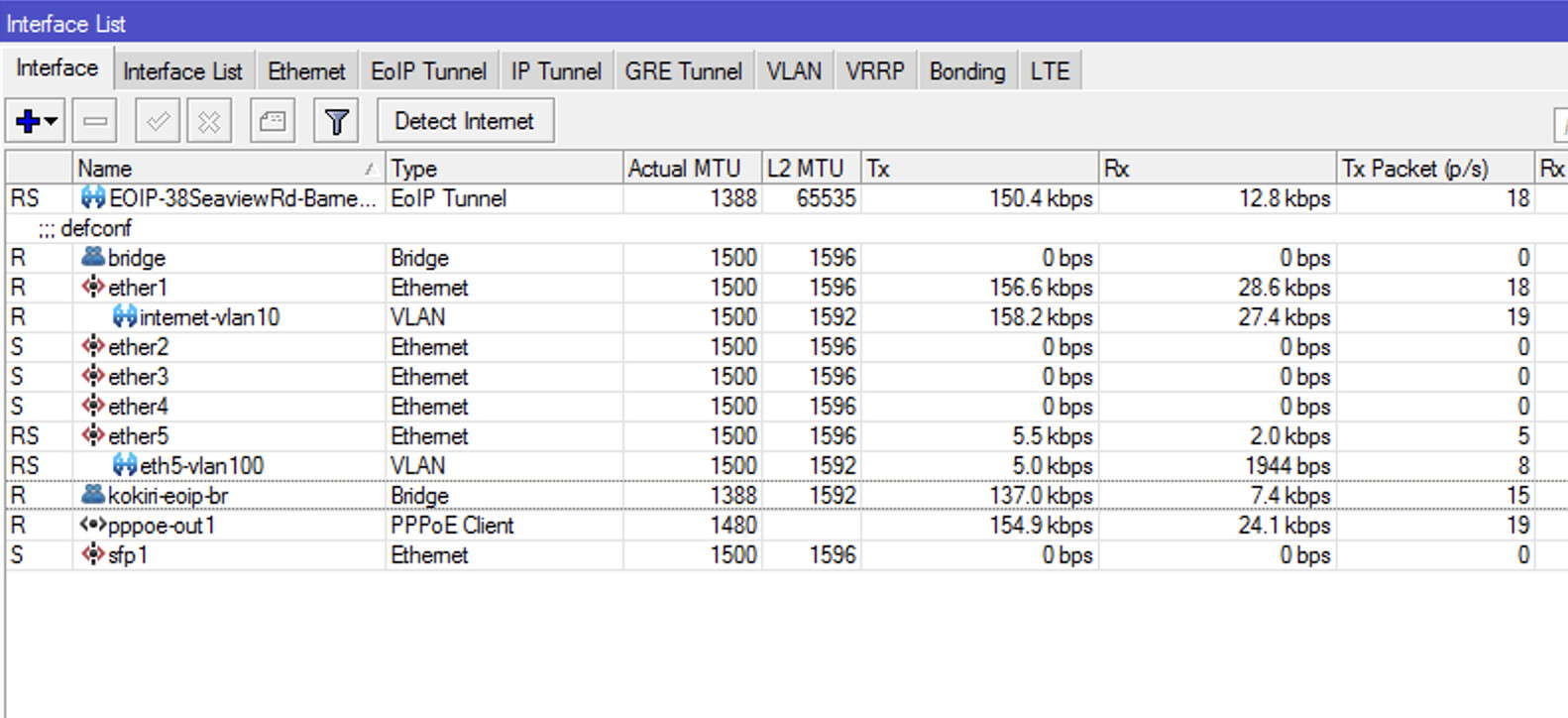1568x718 pixels.
Task: Click the 1480 Actual MTU value
Action: 732,526
